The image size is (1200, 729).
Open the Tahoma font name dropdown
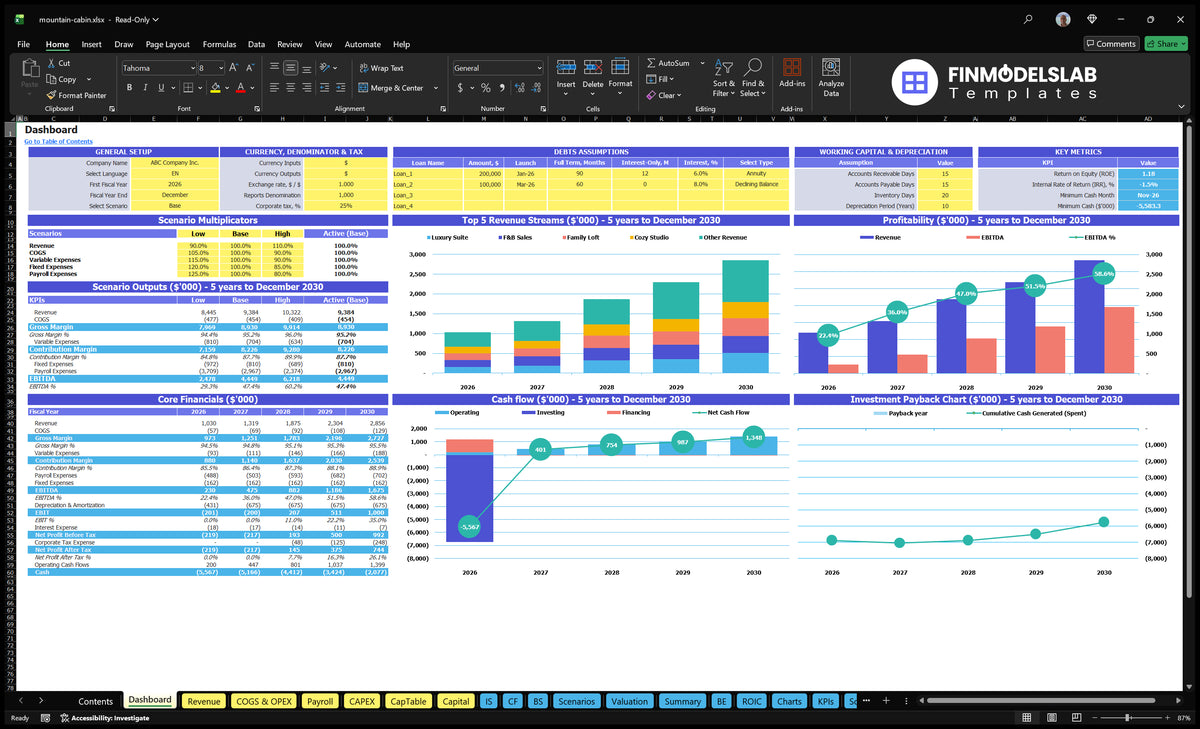click(191, 68)
